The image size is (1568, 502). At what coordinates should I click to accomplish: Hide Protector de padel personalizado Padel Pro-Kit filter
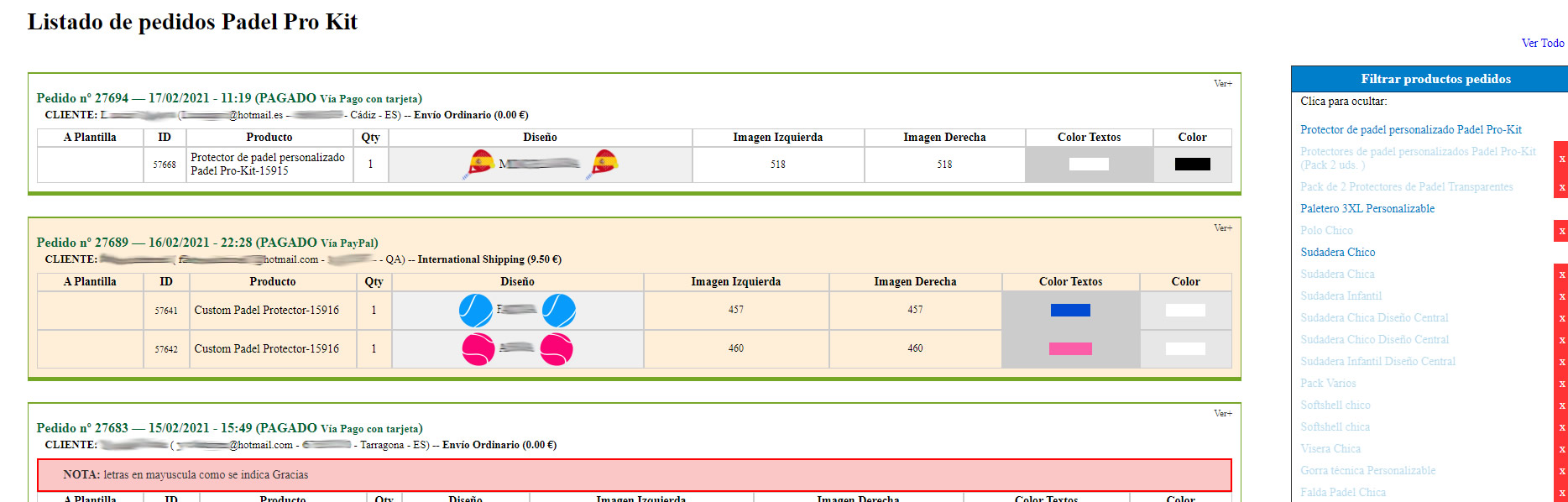1411,129
